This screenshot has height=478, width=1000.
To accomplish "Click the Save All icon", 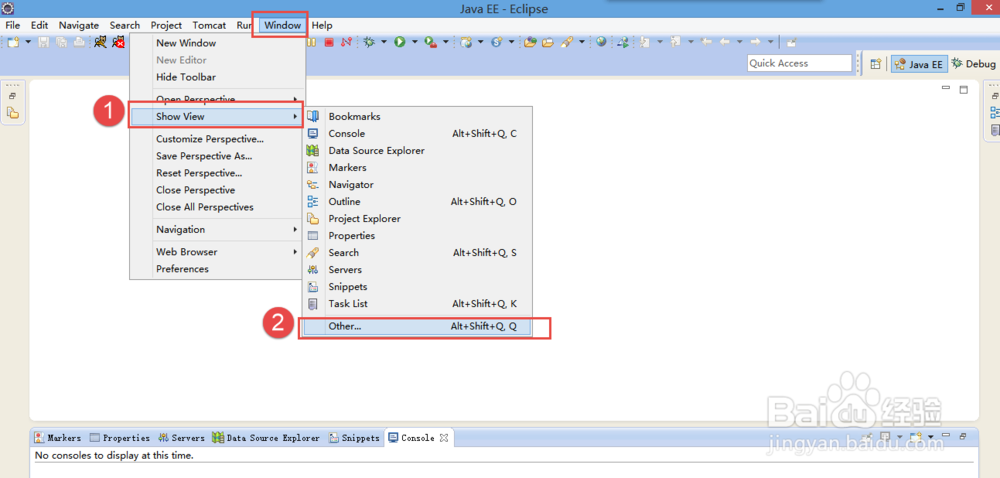I will coord(61,42).
